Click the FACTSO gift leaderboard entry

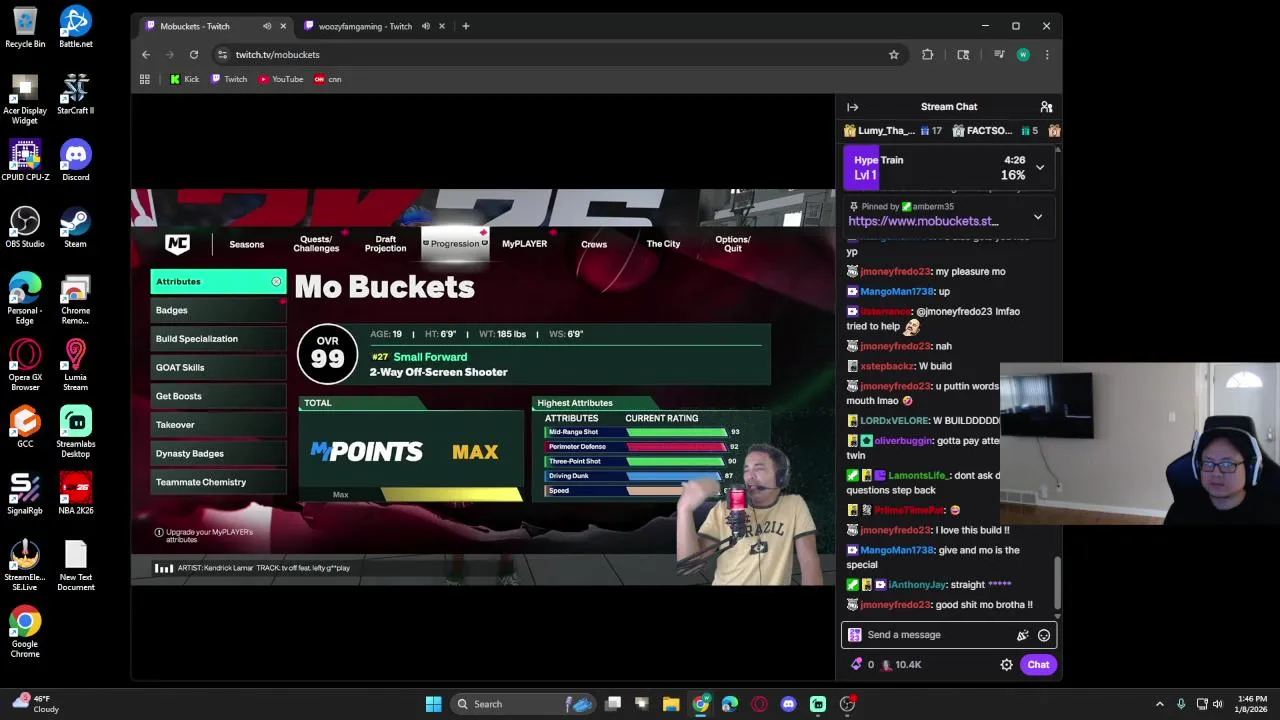(996, 131)
